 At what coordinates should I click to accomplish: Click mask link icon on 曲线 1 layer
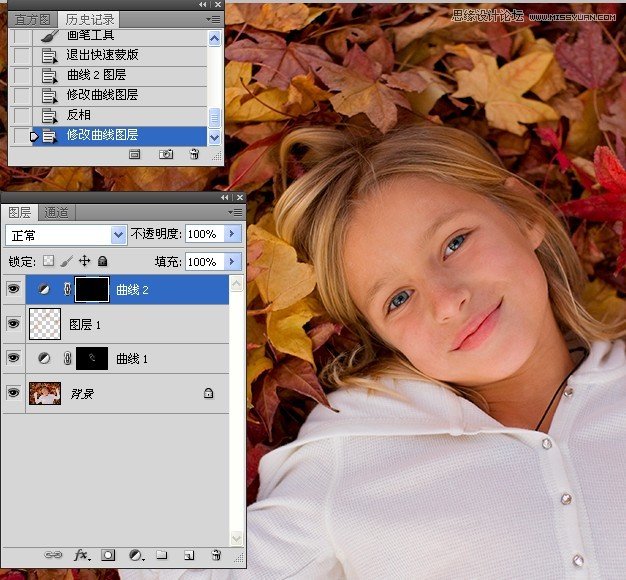point(67,358)
